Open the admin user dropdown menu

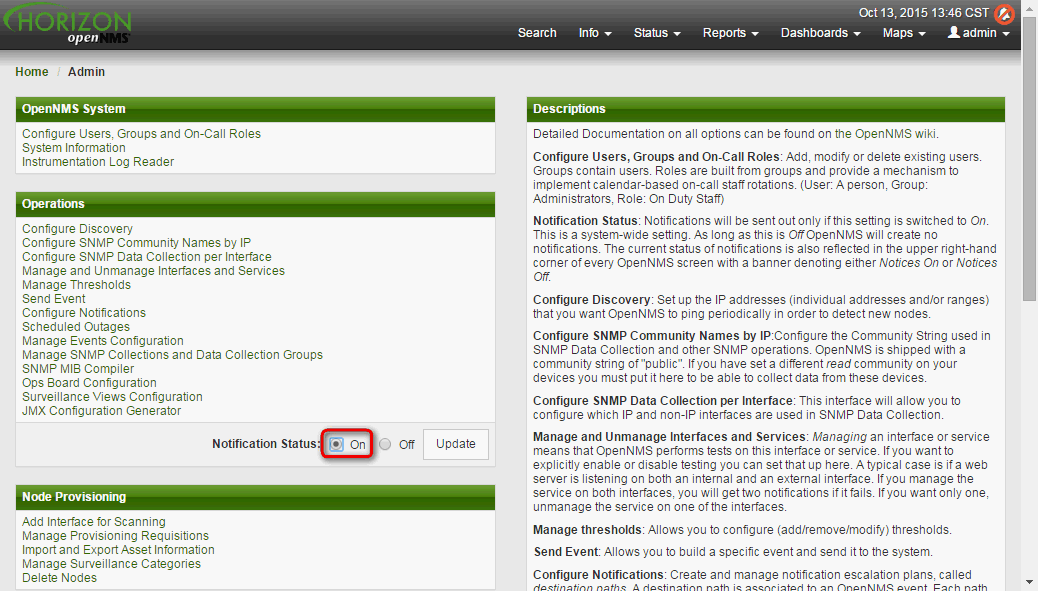[x=979, y=33]
